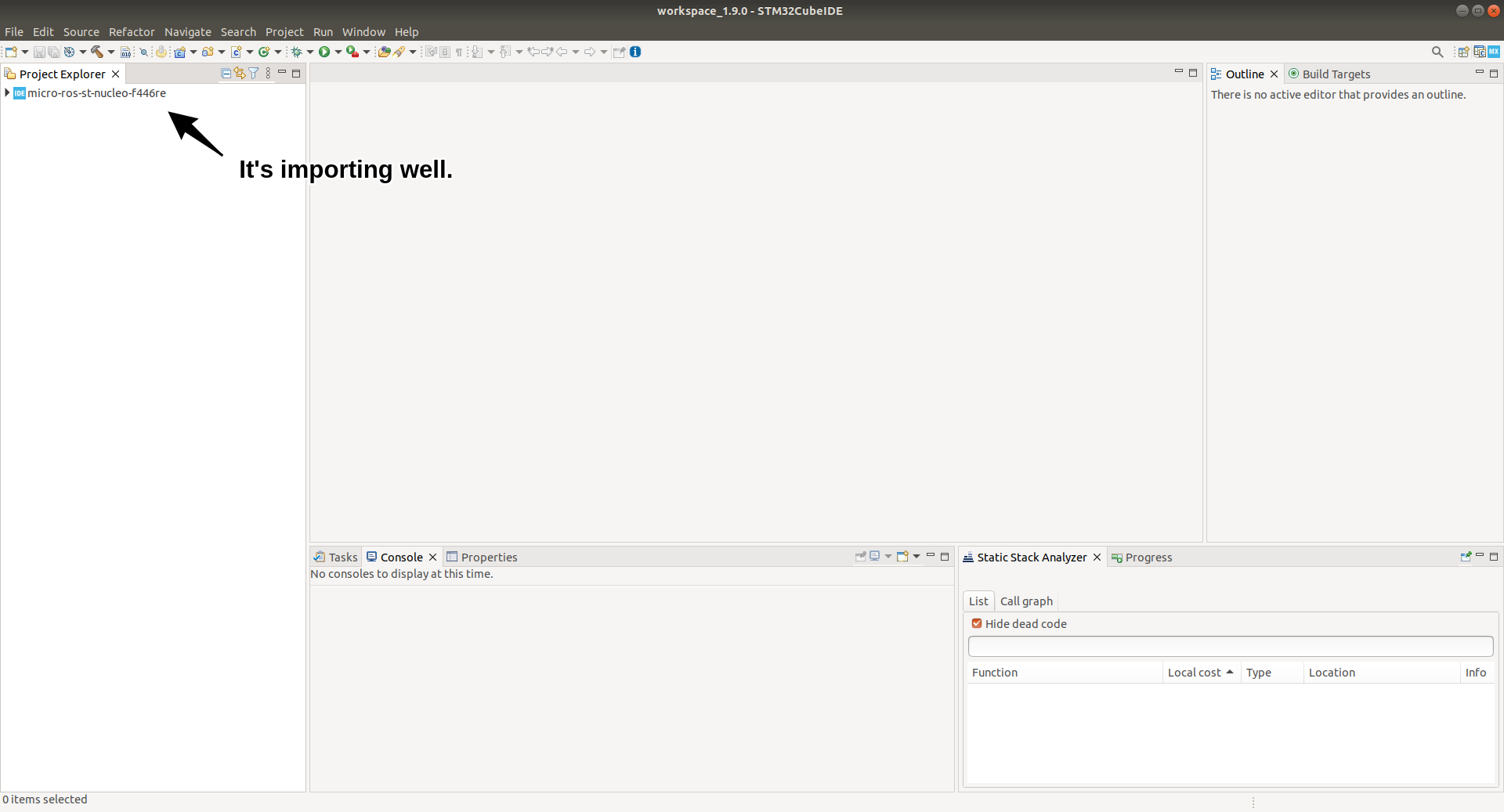The width and height of the screenshot is (1504, 812).
Task: Sort by the Function column header
Action: click(1065, 673)
